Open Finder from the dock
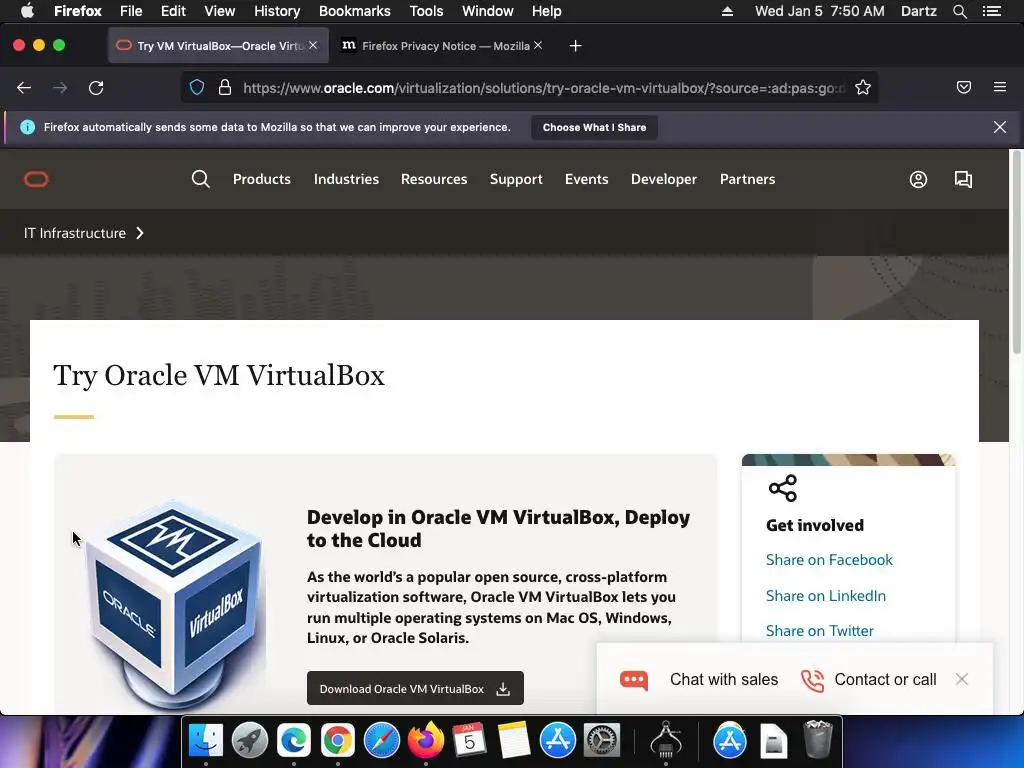This screenshot has width=1024, height=768. pyautogui.click(x=206, y=741)
